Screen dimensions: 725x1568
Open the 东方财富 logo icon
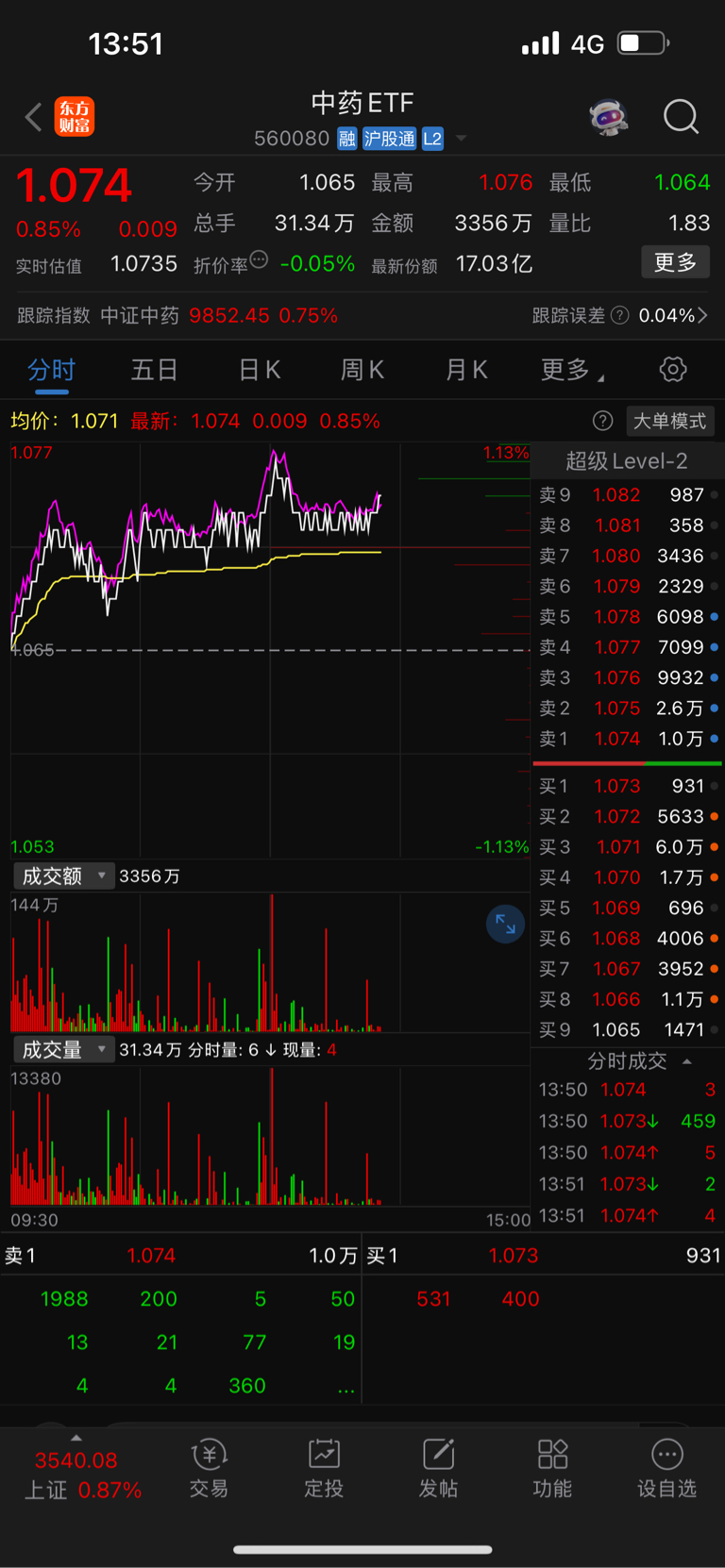(75, 117)
